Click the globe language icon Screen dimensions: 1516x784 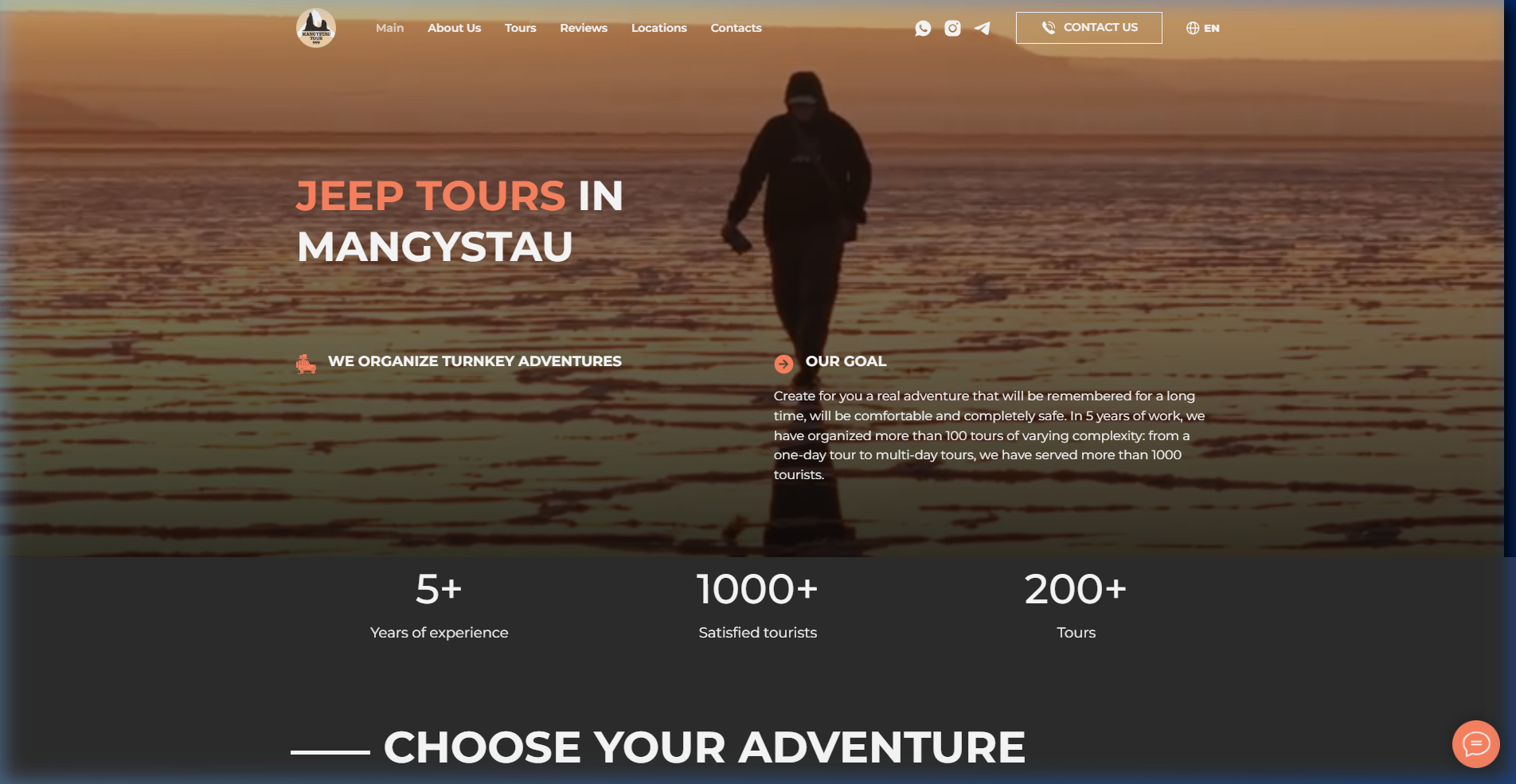1193,28
